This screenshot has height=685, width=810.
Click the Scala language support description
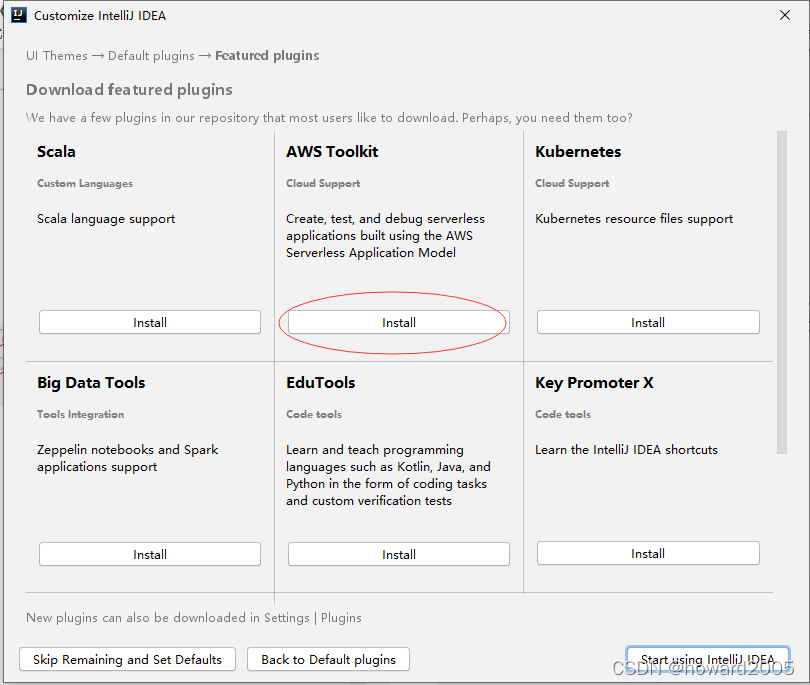coord(106,219)
